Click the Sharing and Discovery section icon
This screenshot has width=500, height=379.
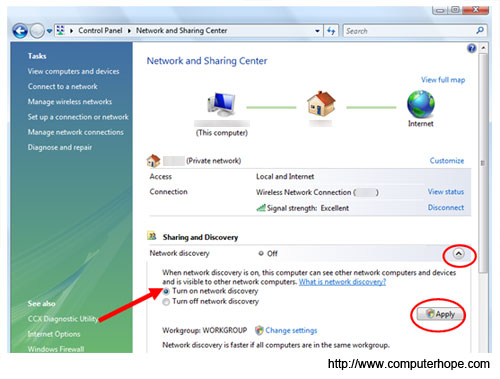tap(152, 236)
